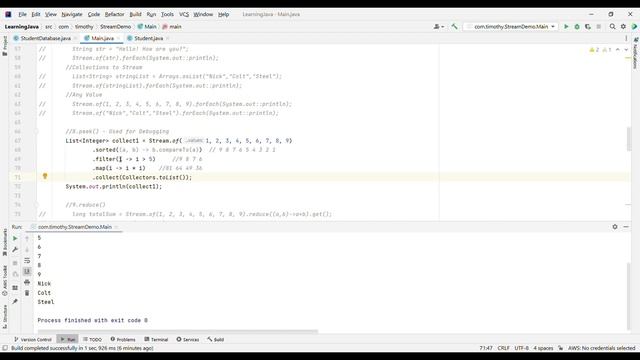
Task: Click the Stop icon in the top toolbar
Action: pyautogui.click(x=598, y=27)
